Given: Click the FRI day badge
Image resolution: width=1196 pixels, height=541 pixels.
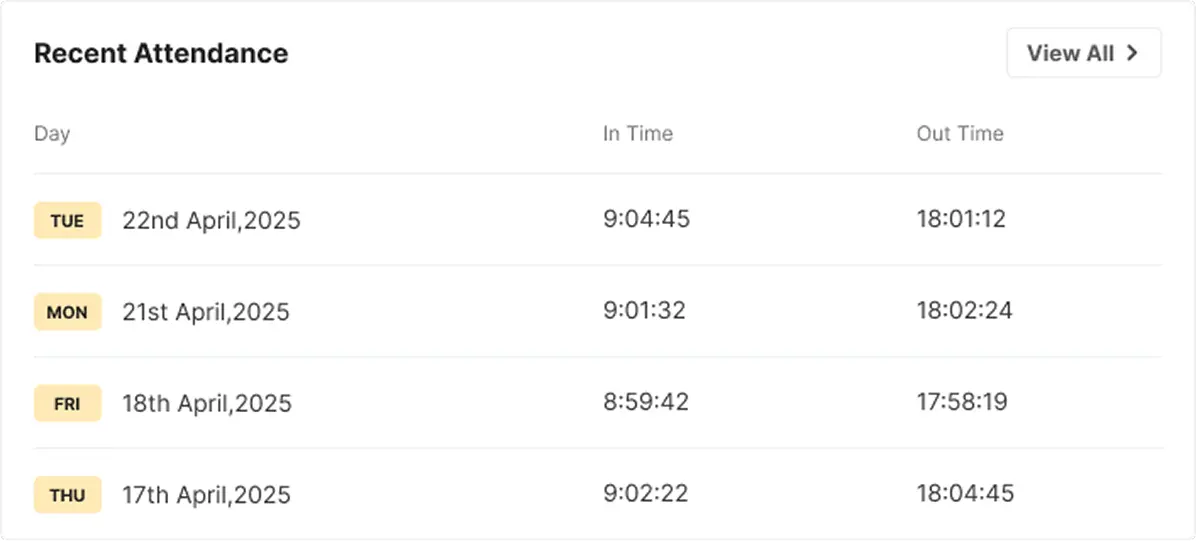Looking at the screenshot, I should (67, 404).
